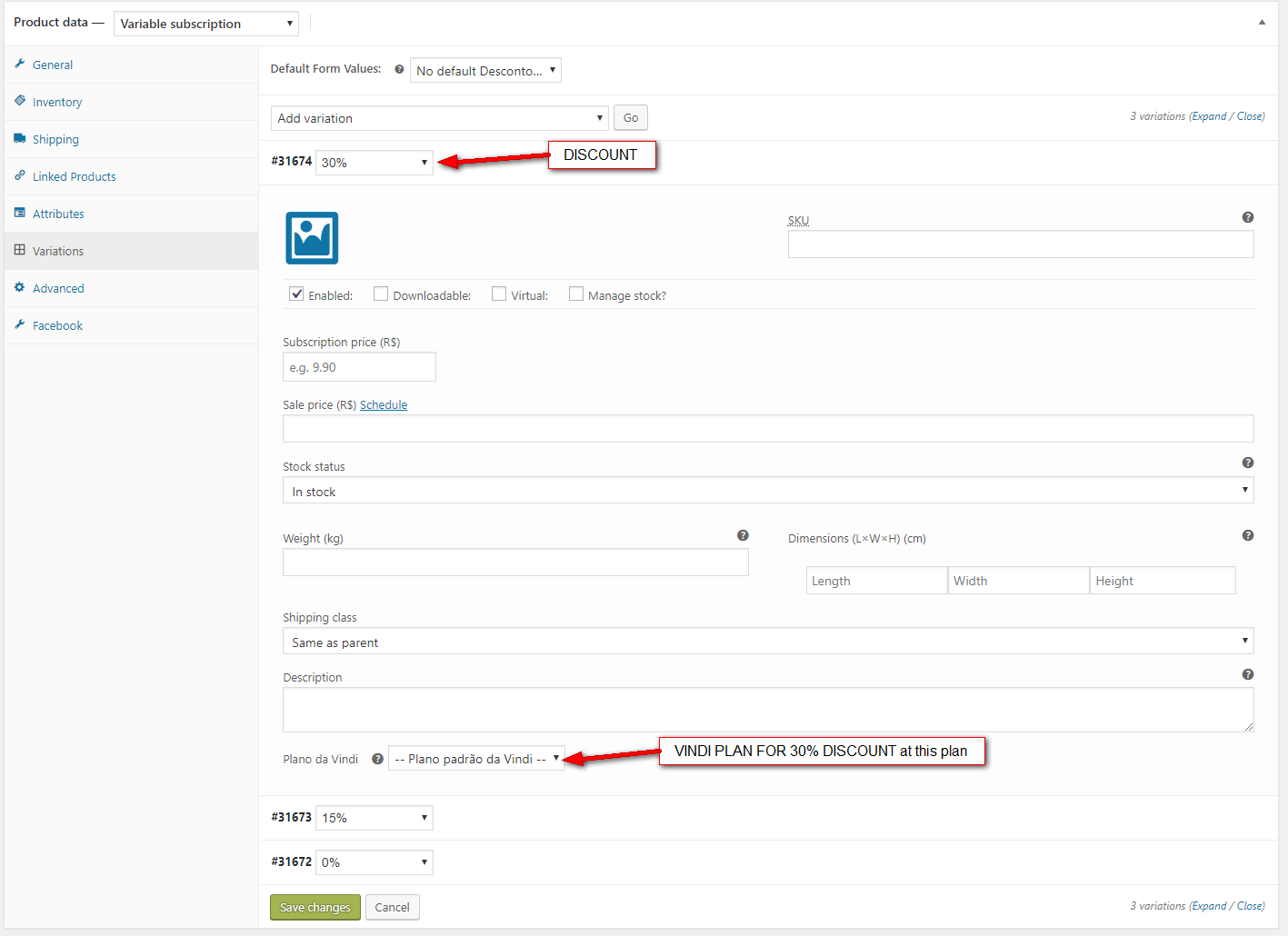
Task: Click the bottom Close link
Action: click(x=1250, y=906)
